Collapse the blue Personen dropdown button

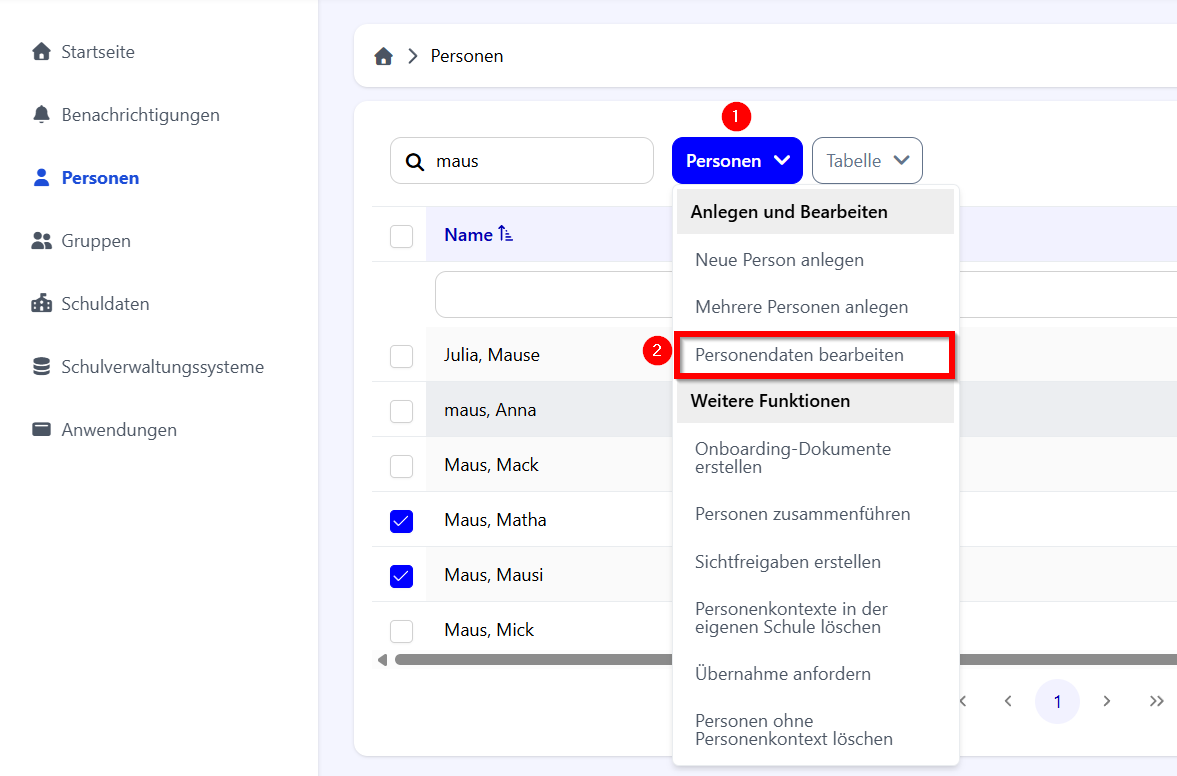pos(737,161)
